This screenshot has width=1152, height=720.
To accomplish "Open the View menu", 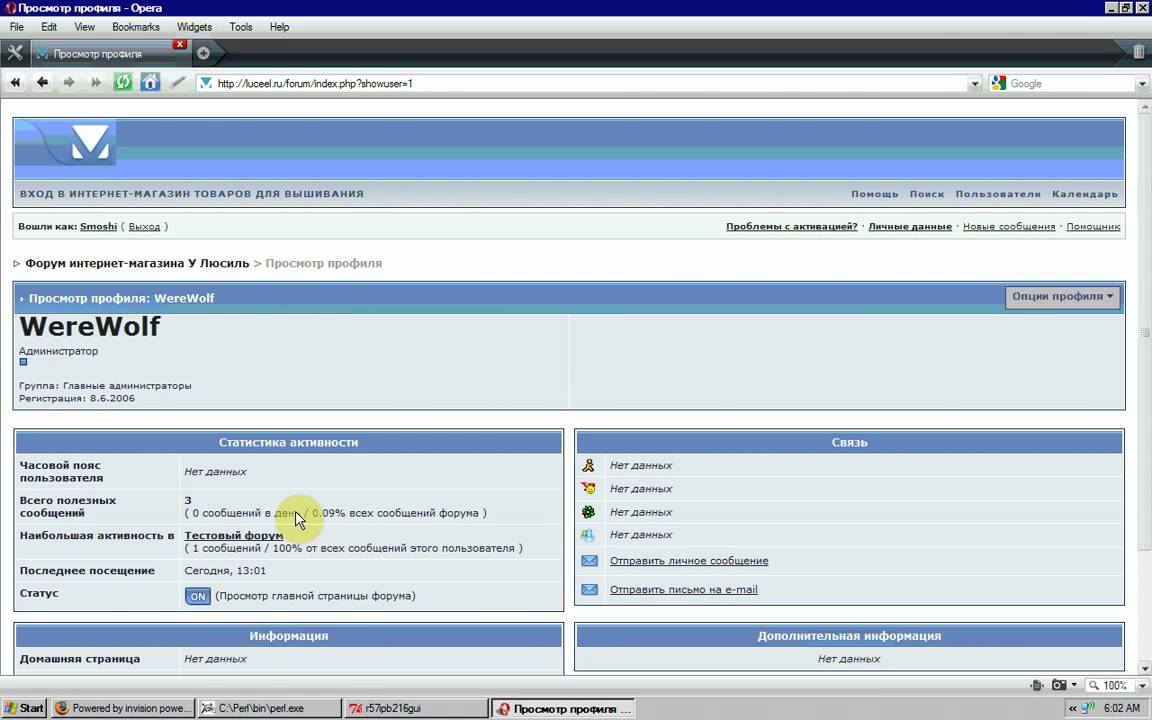I will [x=84, y=27].
